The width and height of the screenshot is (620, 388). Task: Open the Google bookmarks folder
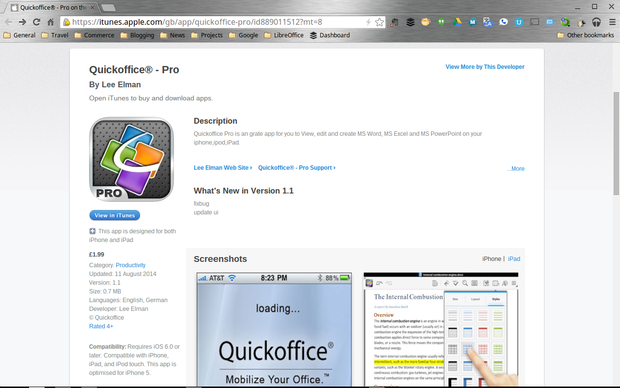click(x=244, y=35)
